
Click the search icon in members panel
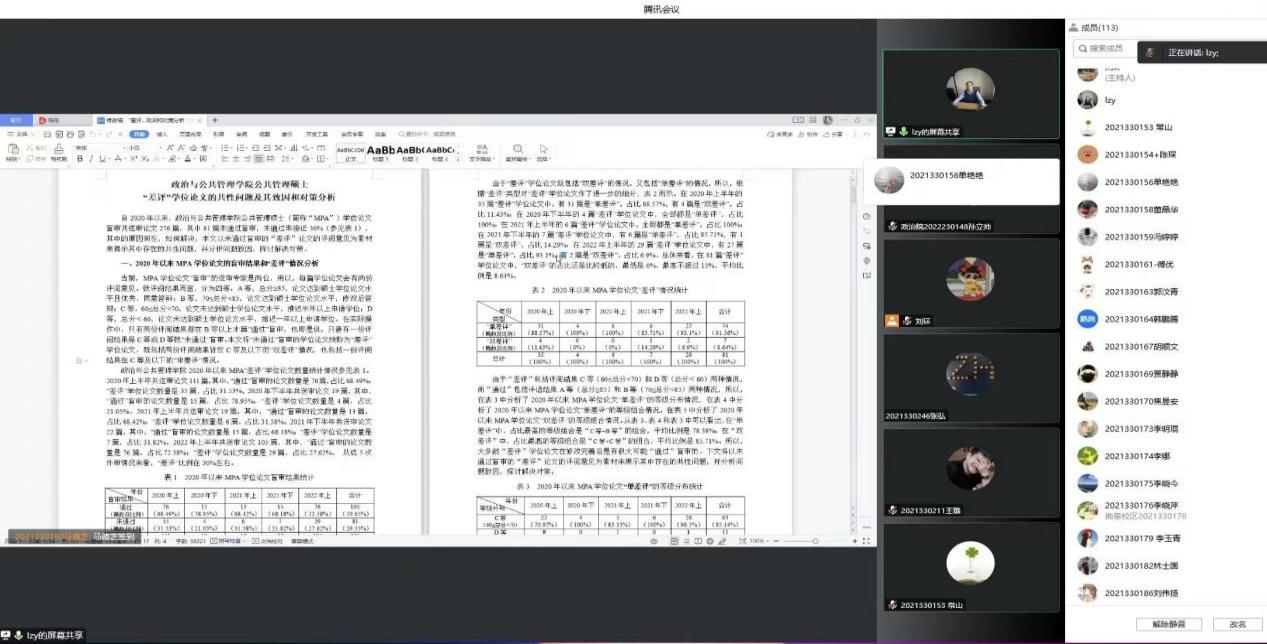coord(1081,48)
